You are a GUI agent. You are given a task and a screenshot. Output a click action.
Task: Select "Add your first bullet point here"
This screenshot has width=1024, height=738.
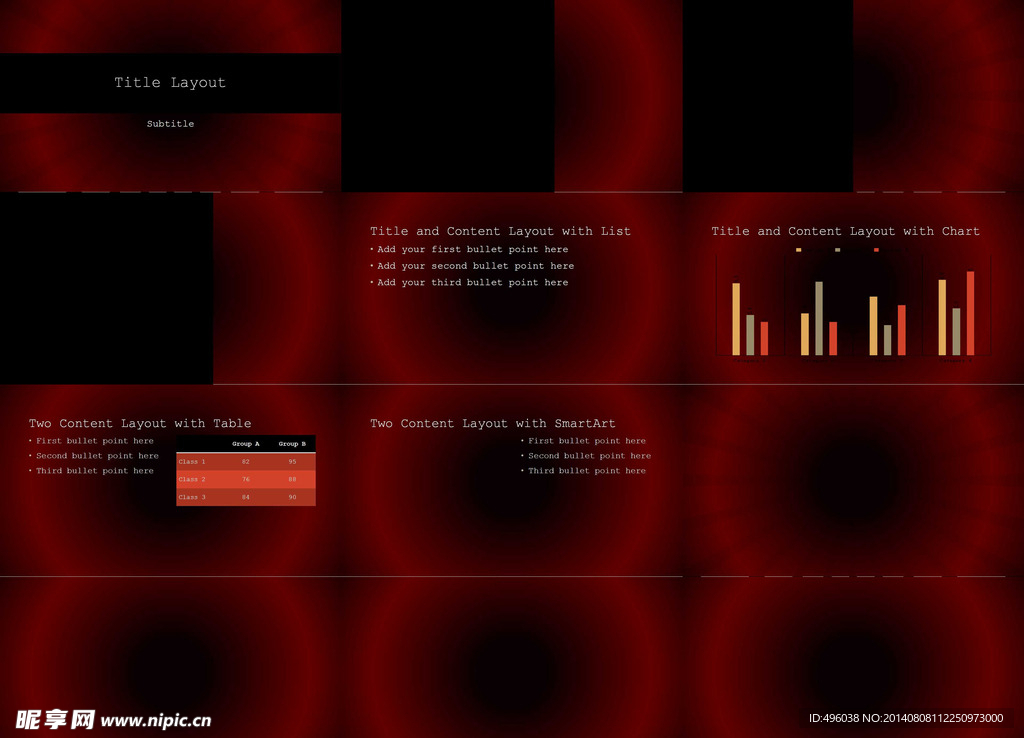tap(472, 250)
